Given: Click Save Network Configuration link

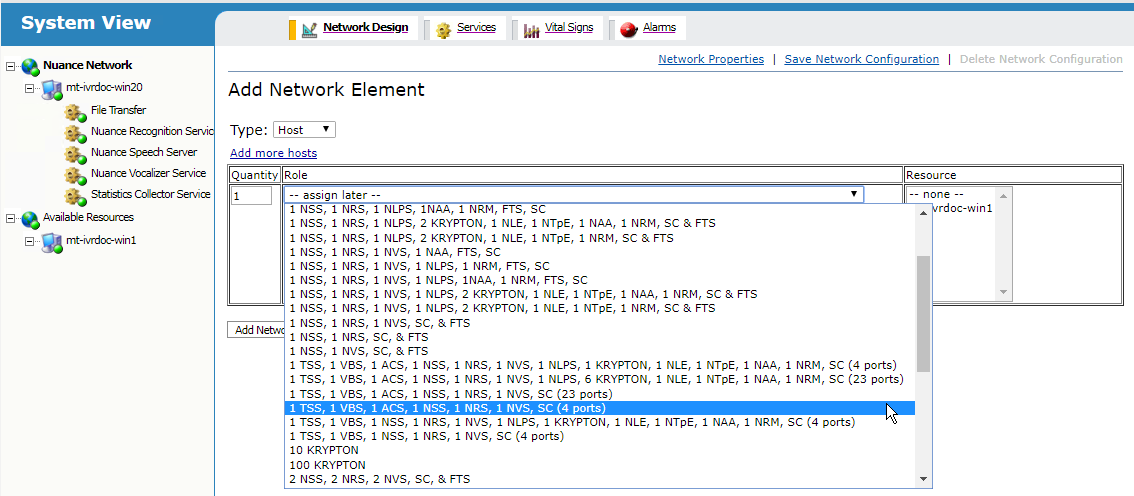Looking at the screenshot, I should click(861, 59).
